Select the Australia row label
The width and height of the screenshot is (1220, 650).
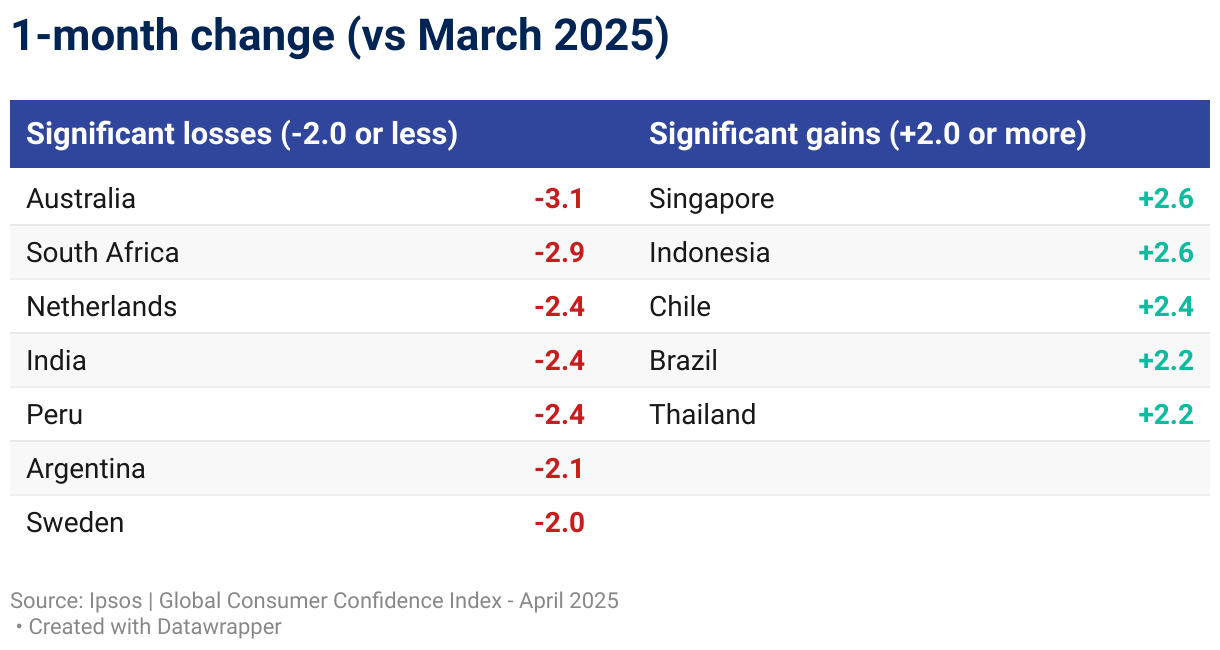click(x=81, y=199)
